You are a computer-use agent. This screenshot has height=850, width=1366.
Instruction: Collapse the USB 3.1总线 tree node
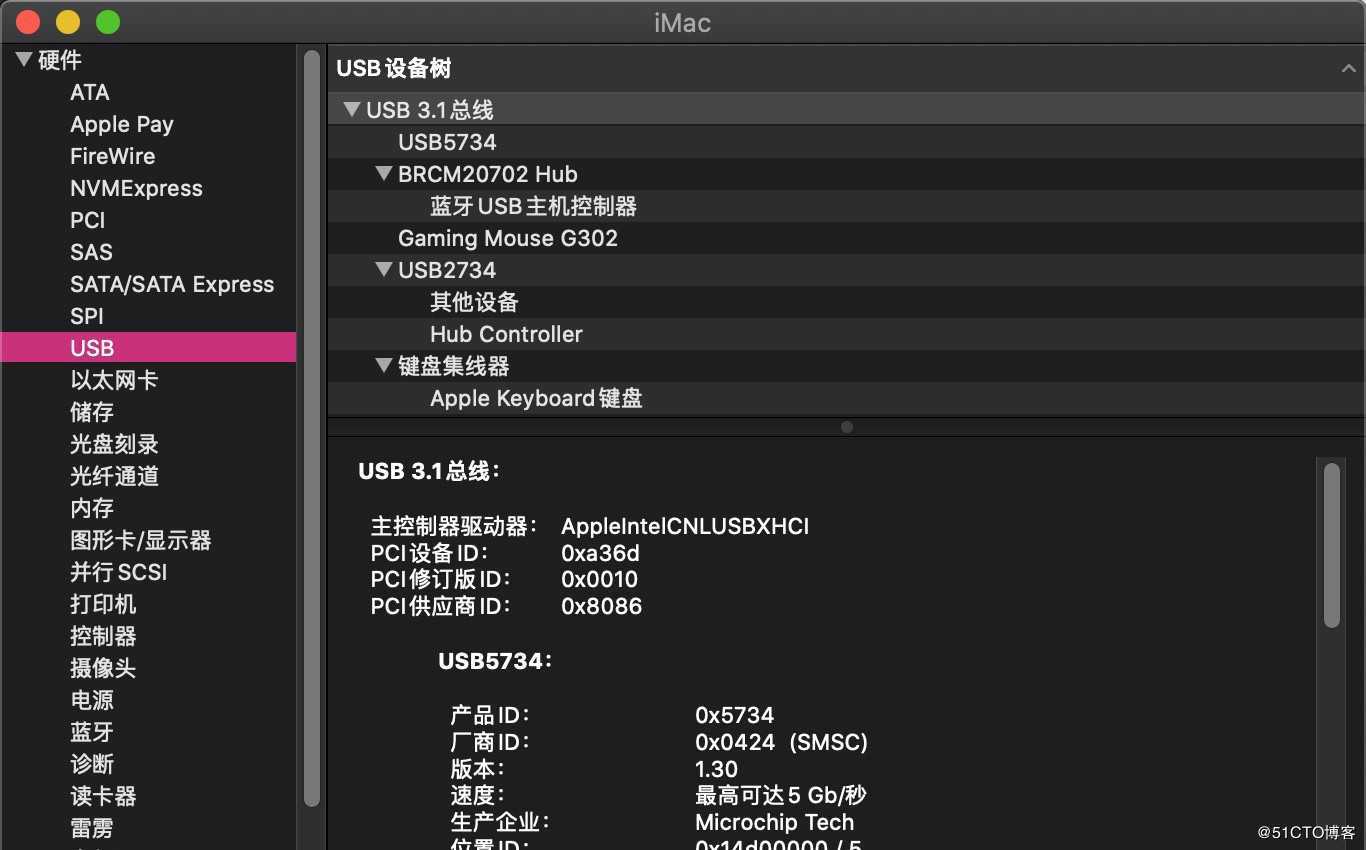[x=352, y=110]
